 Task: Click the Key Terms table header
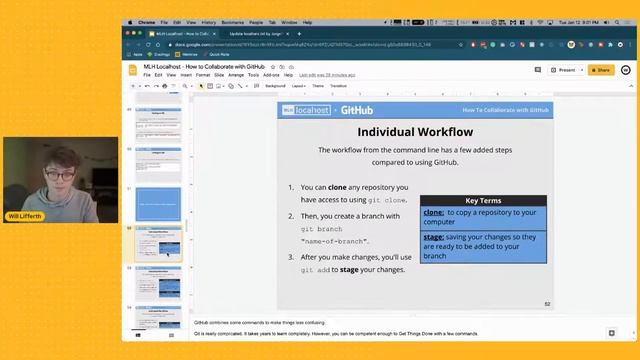[x=483, y=200]
